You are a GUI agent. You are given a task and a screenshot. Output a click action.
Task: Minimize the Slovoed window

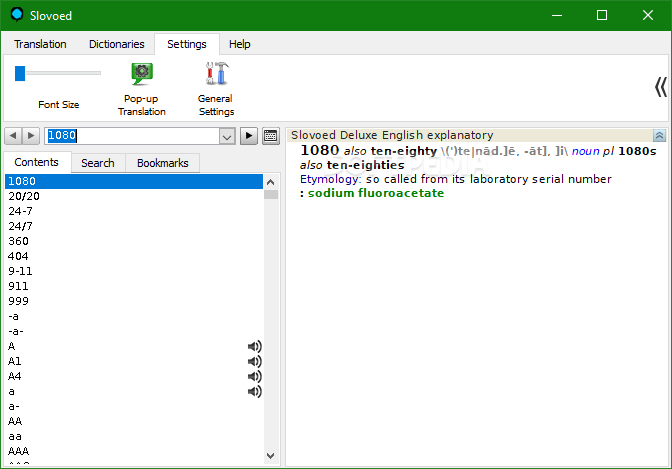pos(557,15)
